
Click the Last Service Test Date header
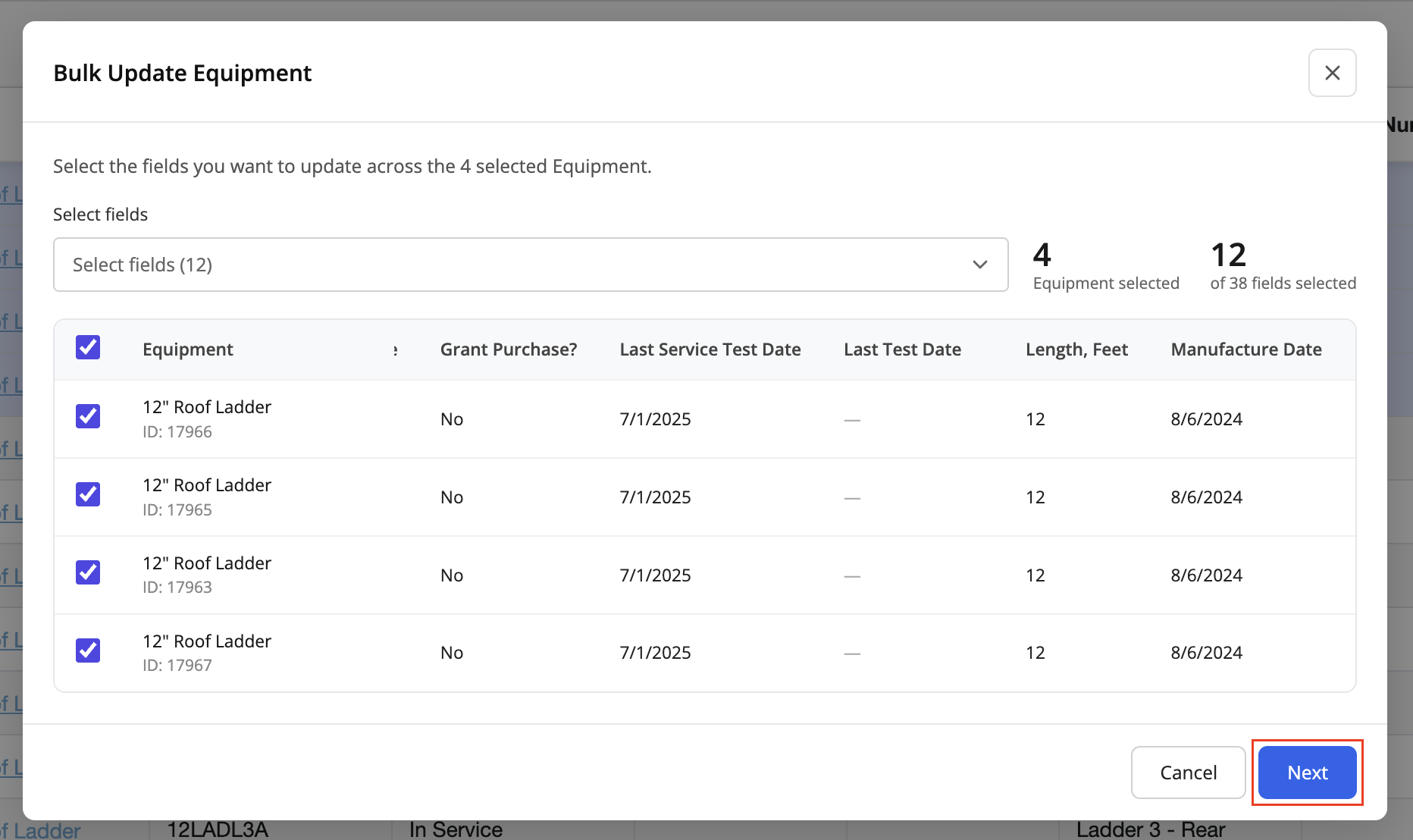[x=710, y=349]
